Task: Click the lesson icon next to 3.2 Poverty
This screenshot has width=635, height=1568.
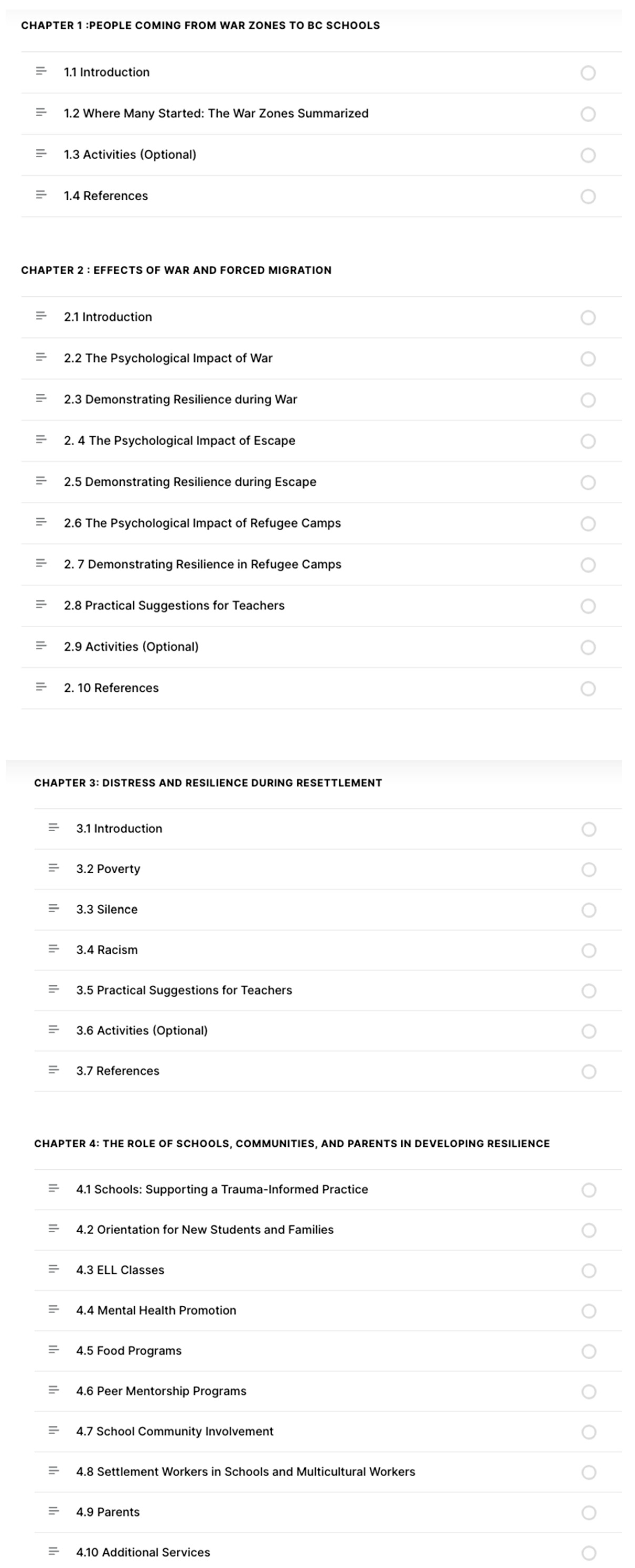Action: [53, 868]
